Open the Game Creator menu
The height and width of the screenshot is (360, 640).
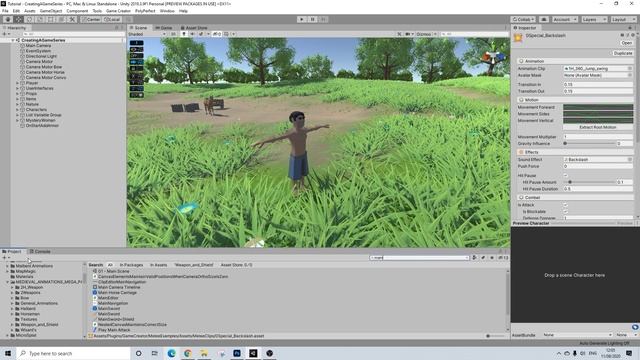pos(118,11)
